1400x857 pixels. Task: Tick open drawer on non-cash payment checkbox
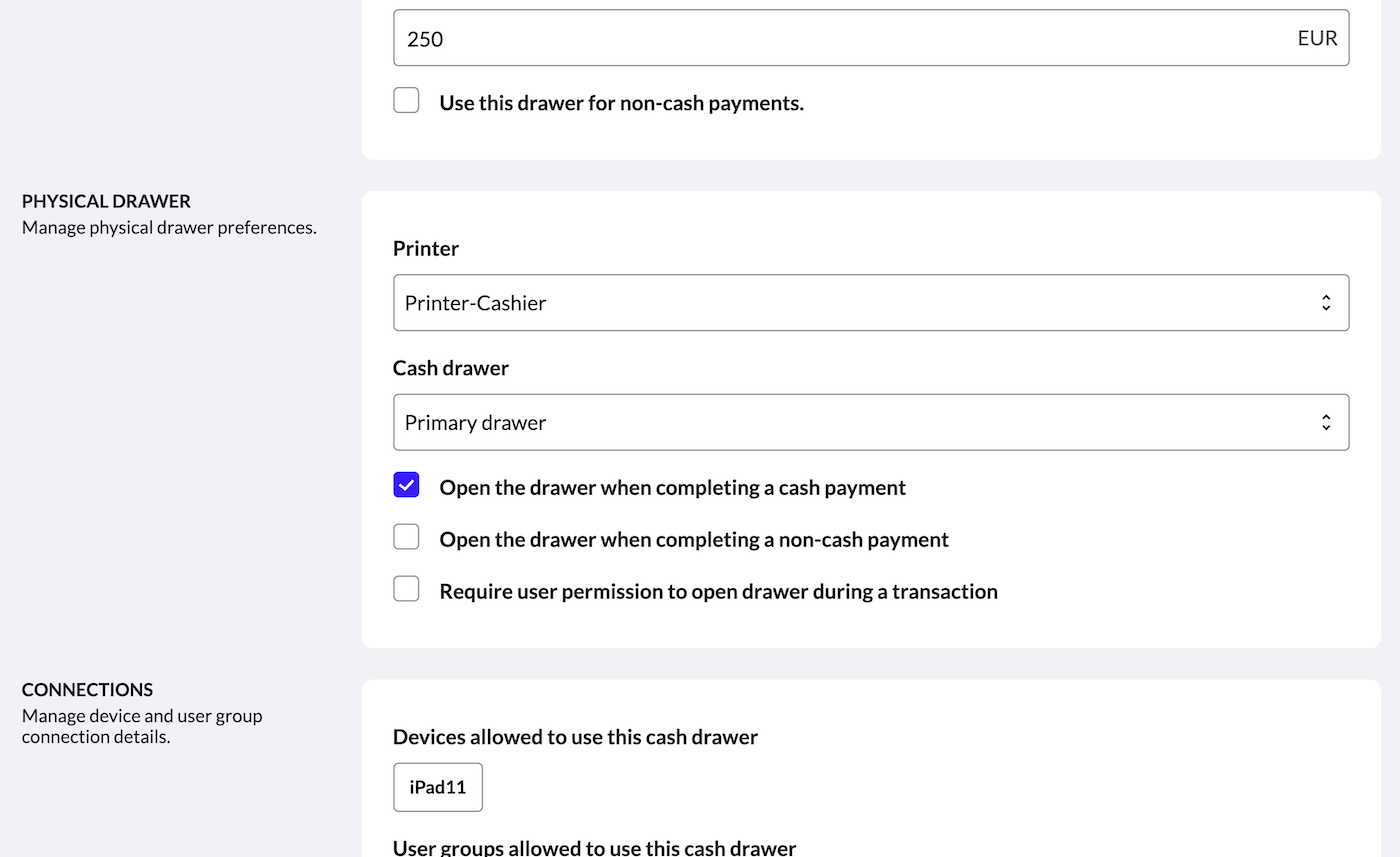click(406, 538)
